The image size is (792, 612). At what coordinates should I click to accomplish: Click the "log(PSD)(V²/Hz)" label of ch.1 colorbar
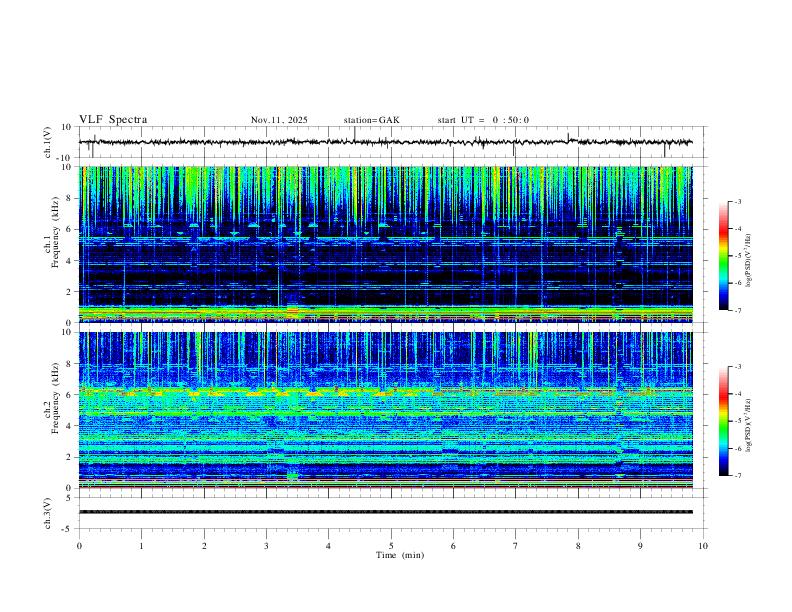749,260
